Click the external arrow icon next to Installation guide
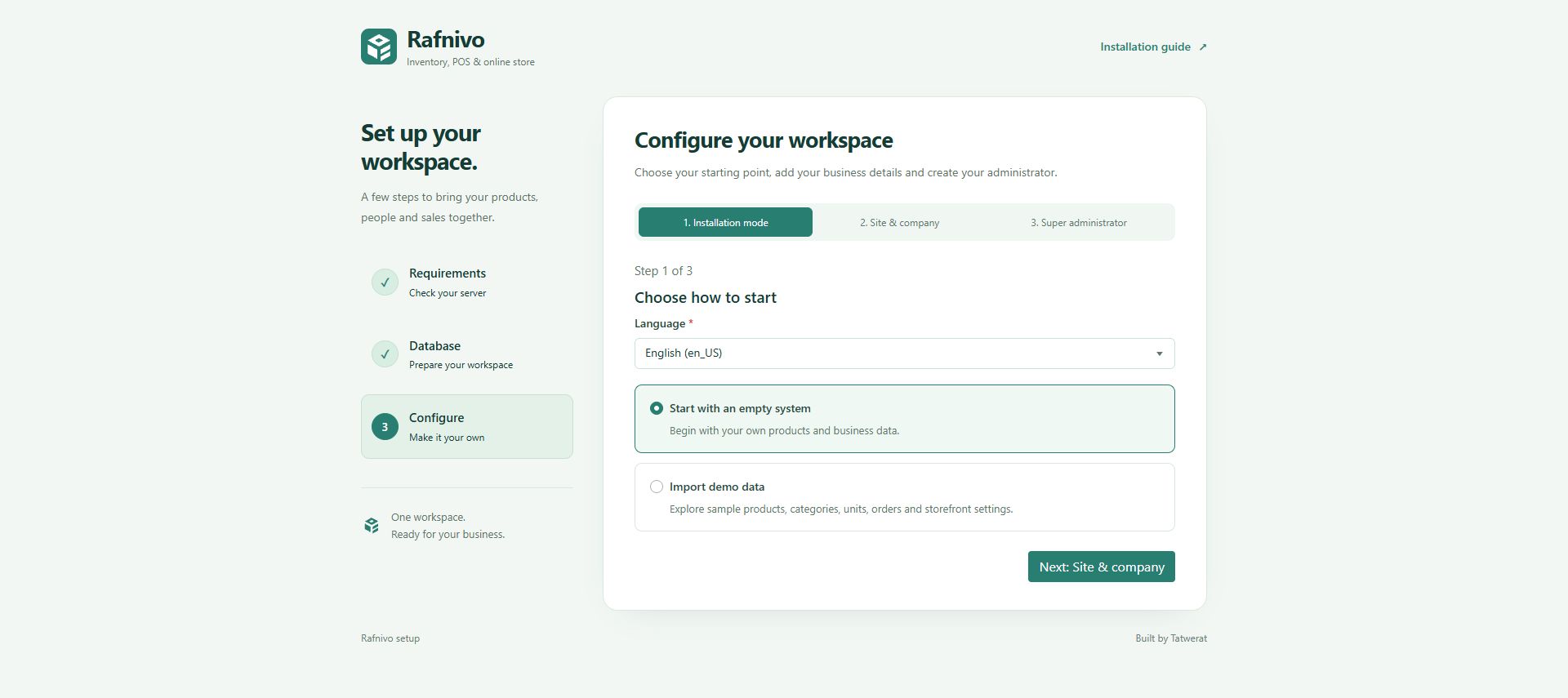Image resolution: width=1568 pixels, height=698 pixels. (x=1202, y=47)
